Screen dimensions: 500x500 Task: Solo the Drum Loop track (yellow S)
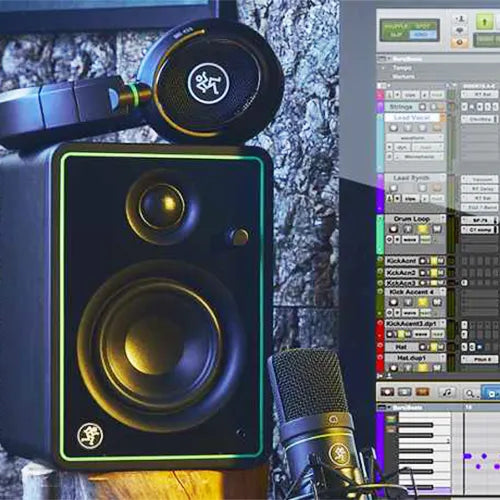[x=422, y=229]
